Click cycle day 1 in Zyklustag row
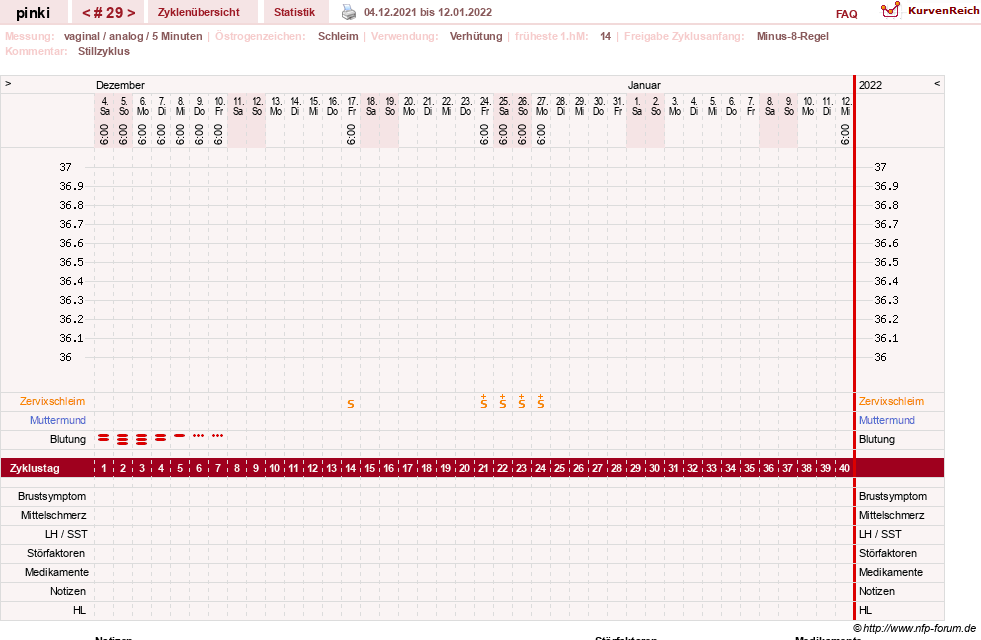This screenshot has height=640, width=981. pyautogui.click(x=104, y=468)
